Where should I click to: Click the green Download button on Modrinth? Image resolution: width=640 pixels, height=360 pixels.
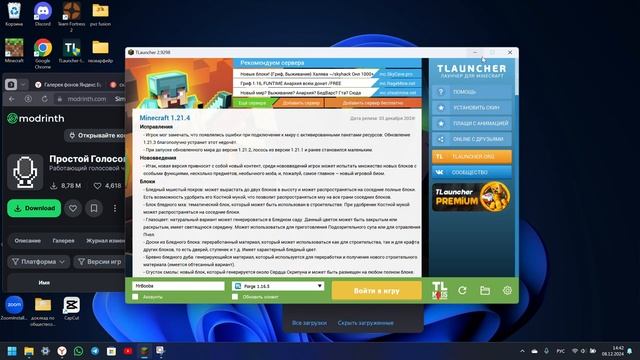tap(34, 208)
